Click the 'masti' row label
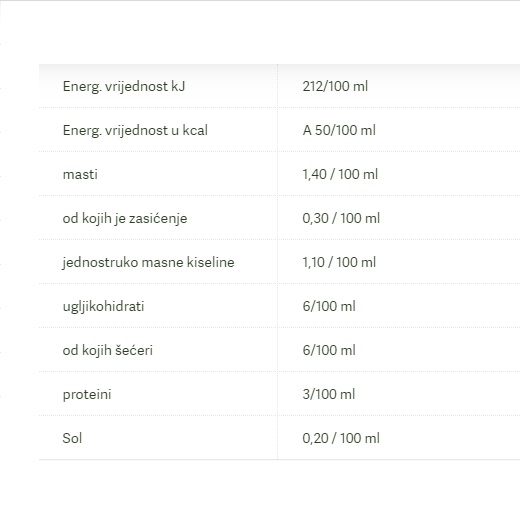 (x=80, y=174)
